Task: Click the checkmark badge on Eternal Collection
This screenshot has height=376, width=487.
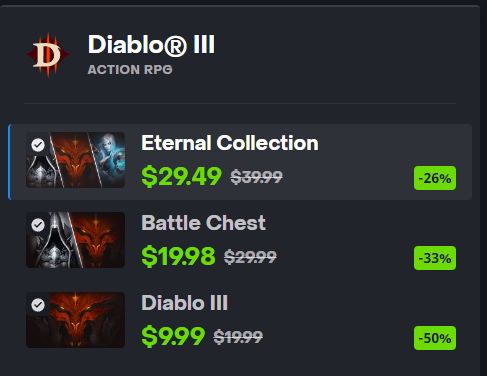Action: [38, 145]
